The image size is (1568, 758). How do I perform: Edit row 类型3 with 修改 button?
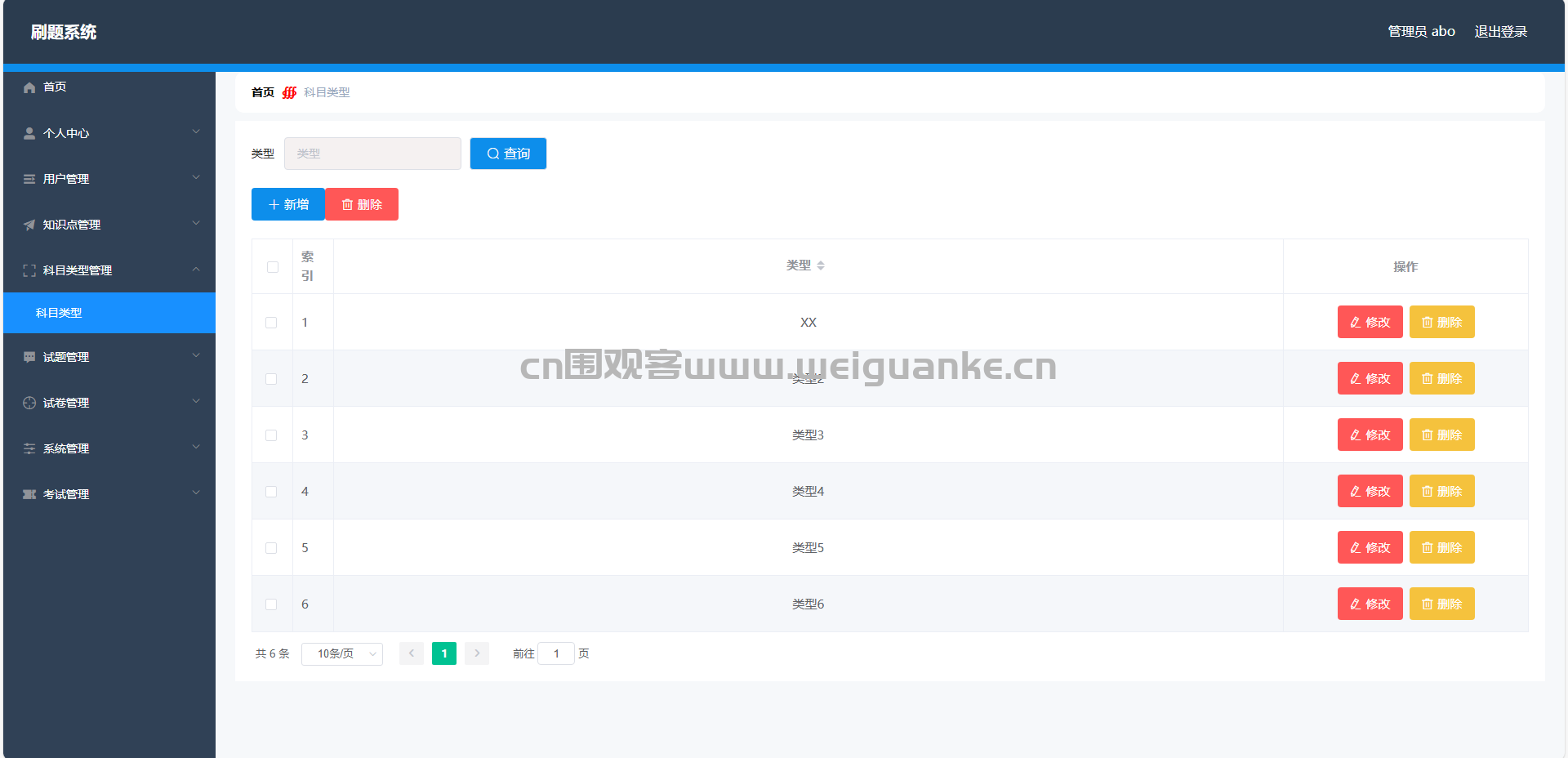pos(1370,435)
